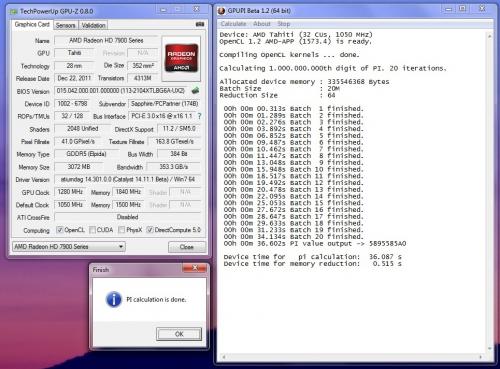Click the Stop menu item in GPUPI
This screenshot has height=369, width=500.
pos(284,24)
